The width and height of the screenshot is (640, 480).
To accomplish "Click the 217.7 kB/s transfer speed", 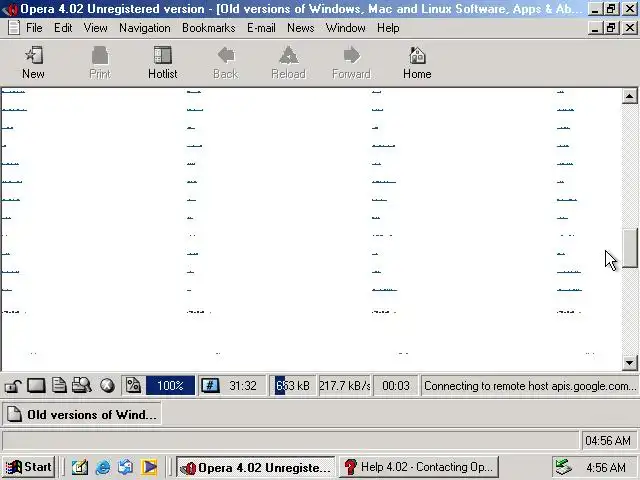I will coord(345,386).
